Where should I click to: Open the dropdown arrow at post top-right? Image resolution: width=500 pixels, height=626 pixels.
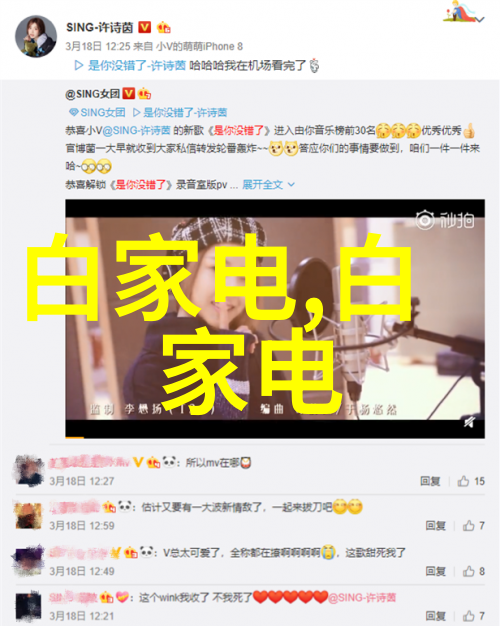click(480, 19)
